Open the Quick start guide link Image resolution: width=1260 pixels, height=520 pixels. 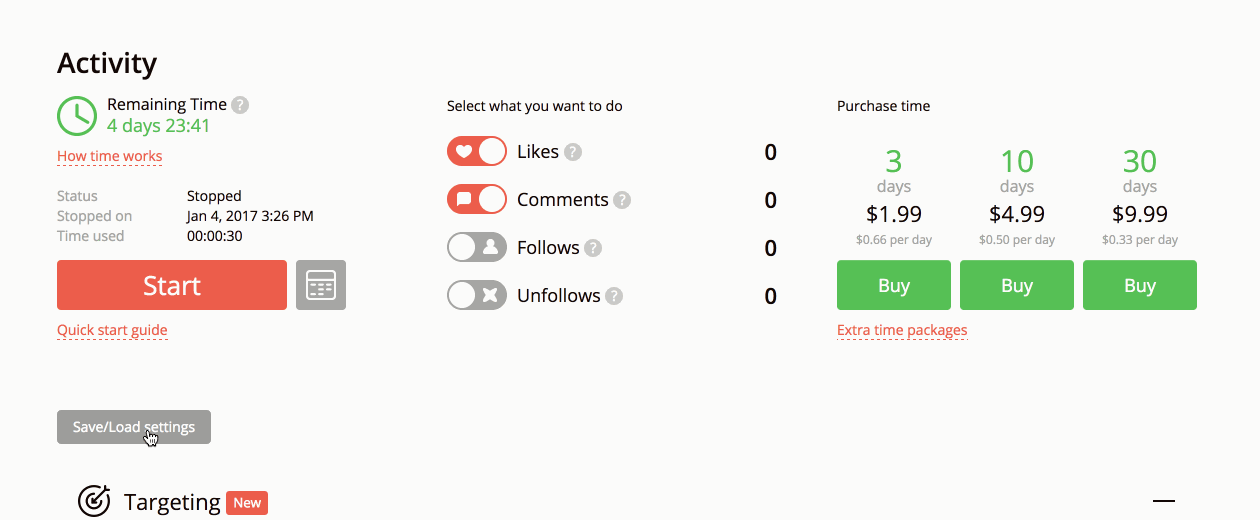pyautogui.click(x=112, y=330)
